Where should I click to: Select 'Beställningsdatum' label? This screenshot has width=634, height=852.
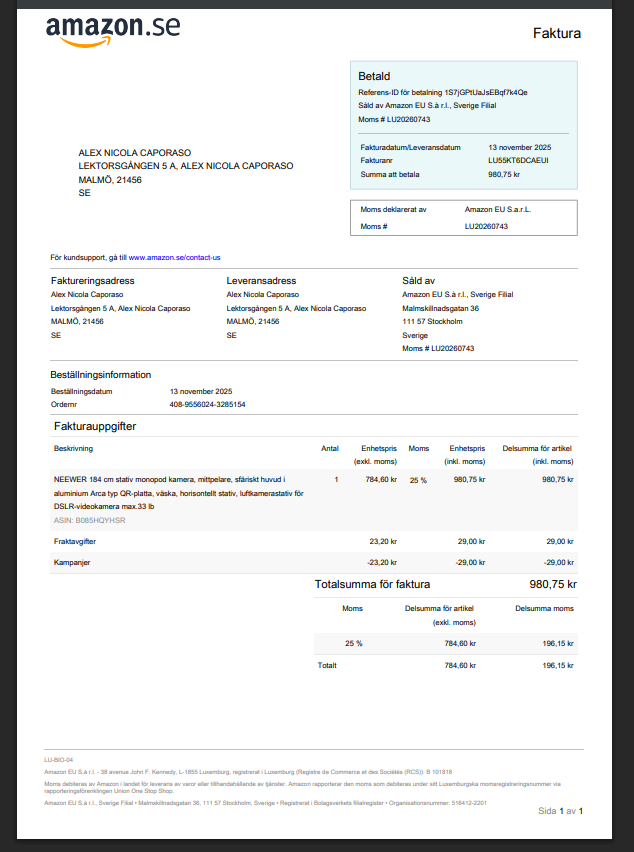81,391
